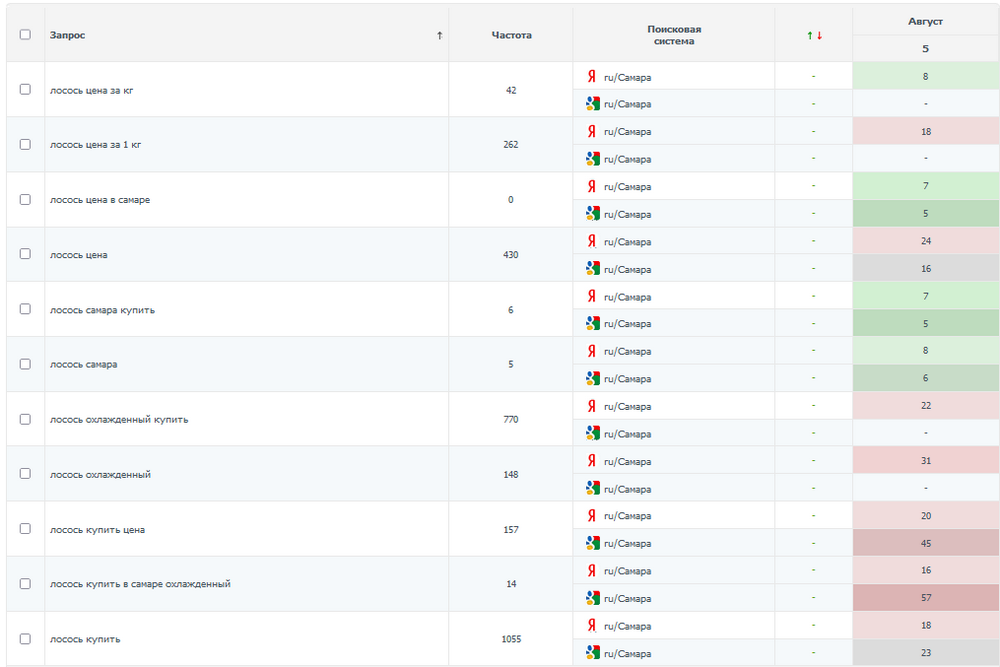The image size is (1000, 667).
Task: Click the Поисковая система column header
Action: tap(673, 35)
